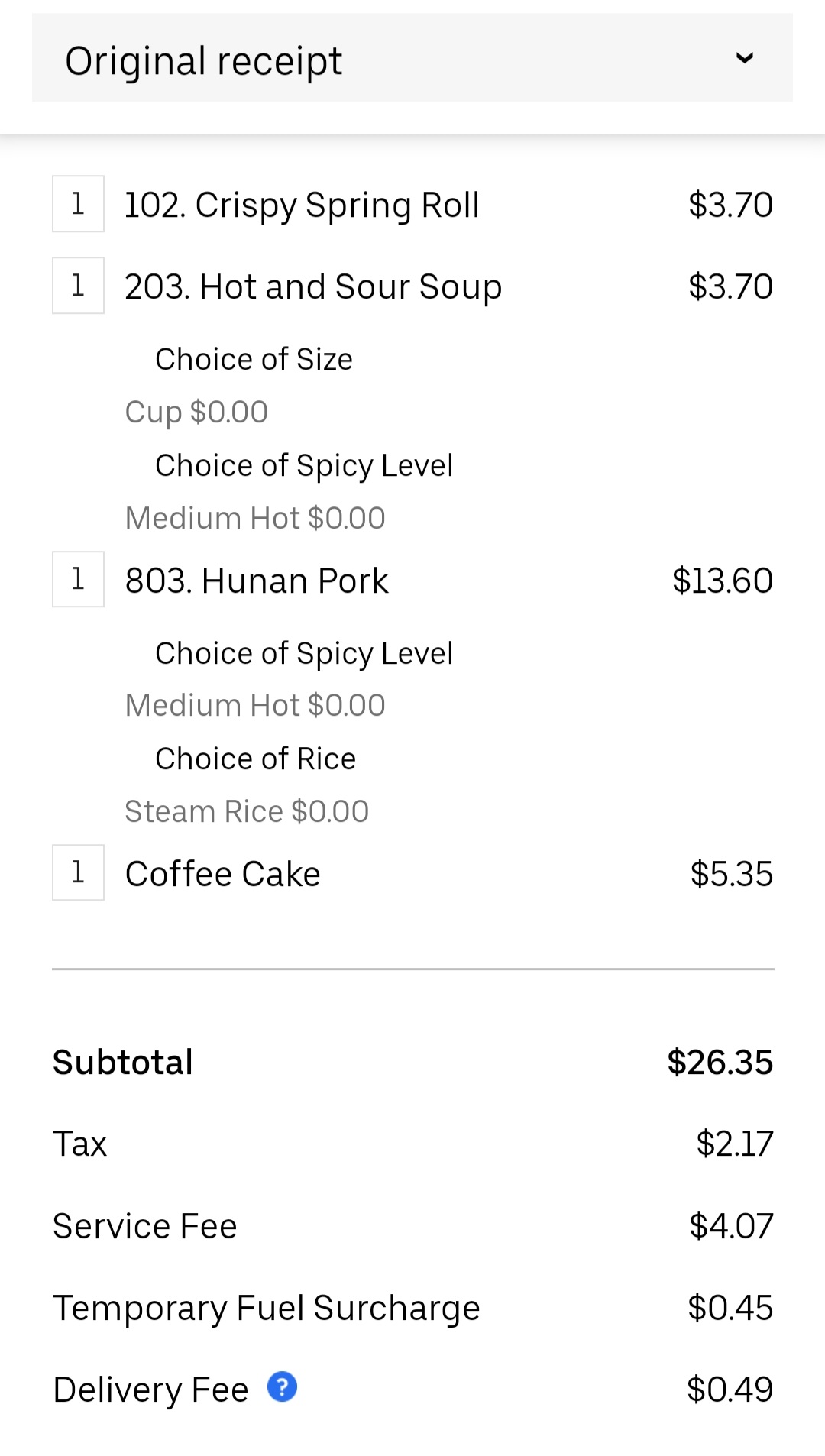Click the Subtotal $26.35 amount
The height and width of the screenshot is (1456, 825).
(720, 1063)
